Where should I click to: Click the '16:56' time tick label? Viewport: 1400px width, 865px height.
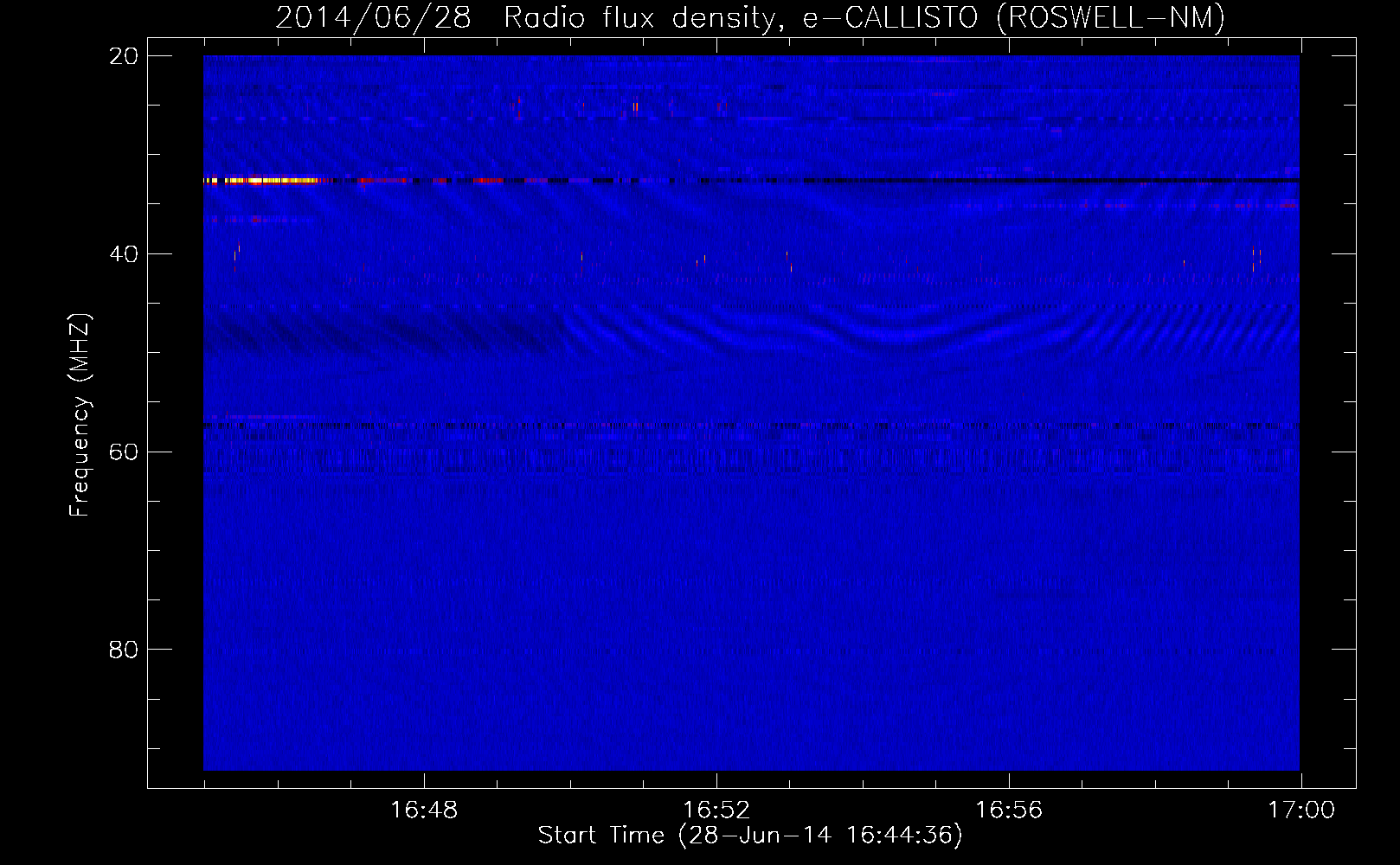(x=1009, y=811)
